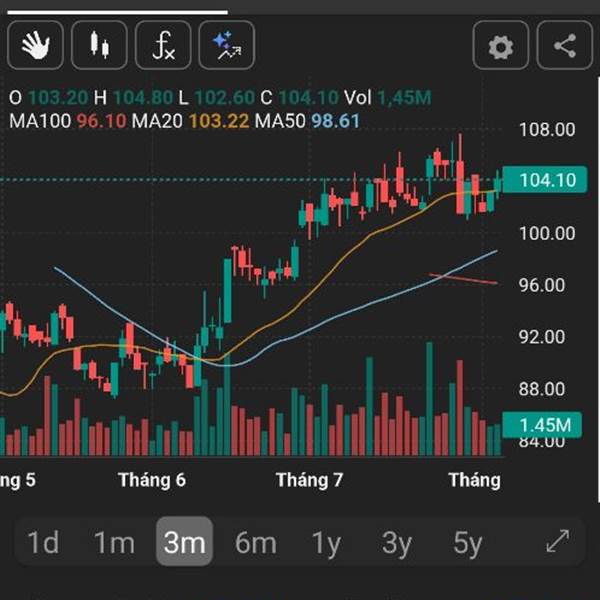Click the 100.00 price axis label

coord(547,233)
